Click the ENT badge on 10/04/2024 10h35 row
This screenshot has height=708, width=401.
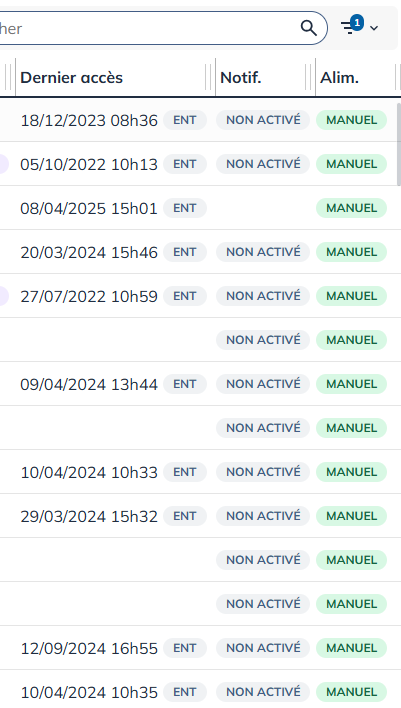(185, 692)
